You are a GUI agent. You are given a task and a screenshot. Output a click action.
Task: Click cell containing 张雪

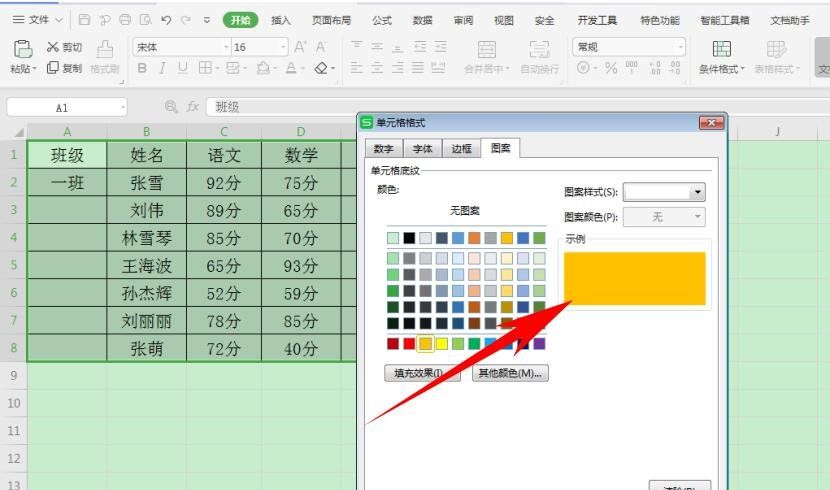click(x=147, y=183)
